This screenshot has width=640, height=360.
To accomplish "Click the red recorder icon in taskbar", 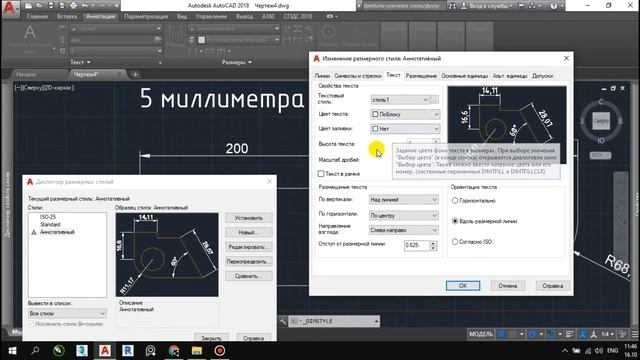I will pos(220,351).
